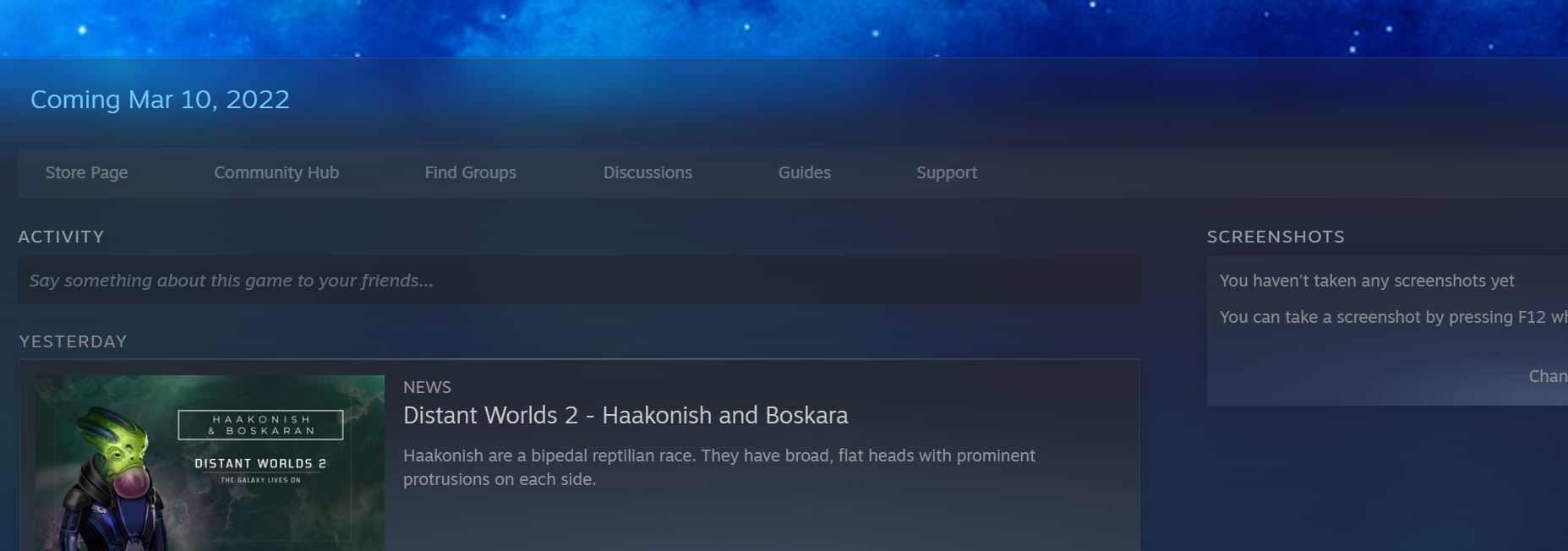Open the Discussions section
Image resolution: width=1568 pixels, height=551 pixels.
[x=647, y=172]
